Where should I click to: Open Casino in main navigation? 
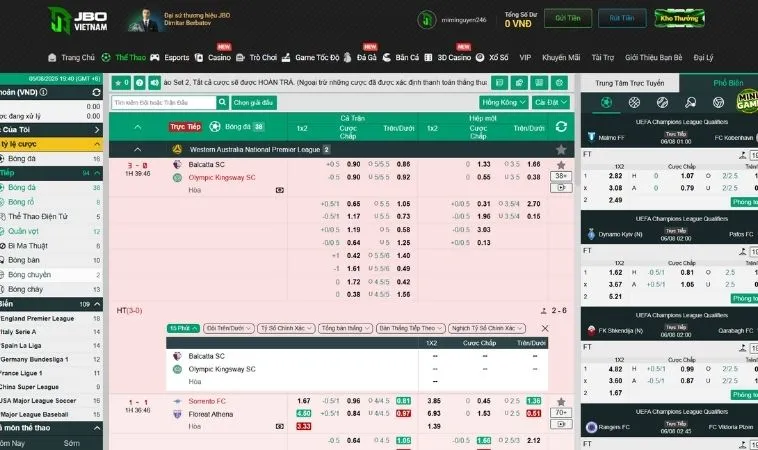click(219, 58)
